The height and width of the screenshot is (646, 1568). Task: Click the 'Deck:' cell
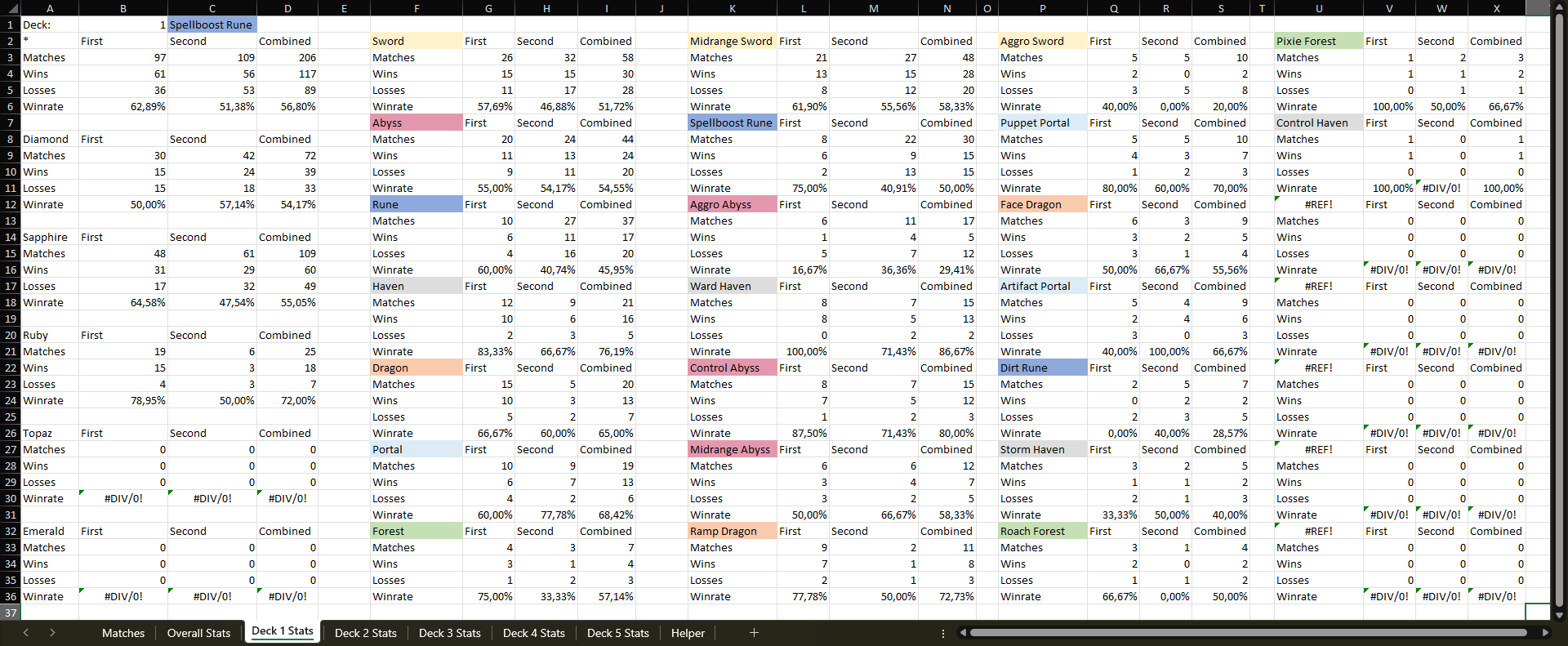49,25
